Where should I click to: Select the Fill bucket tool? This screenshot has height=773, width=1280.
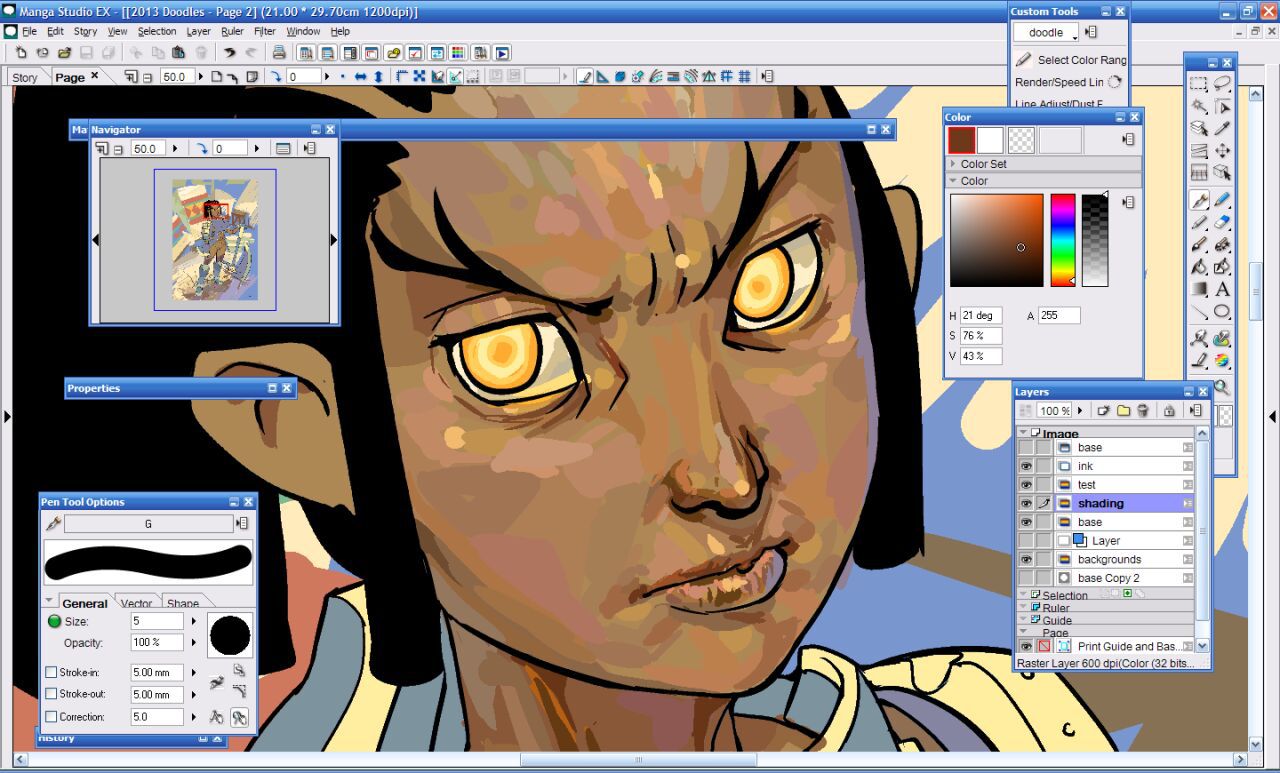click(1199, 267)
